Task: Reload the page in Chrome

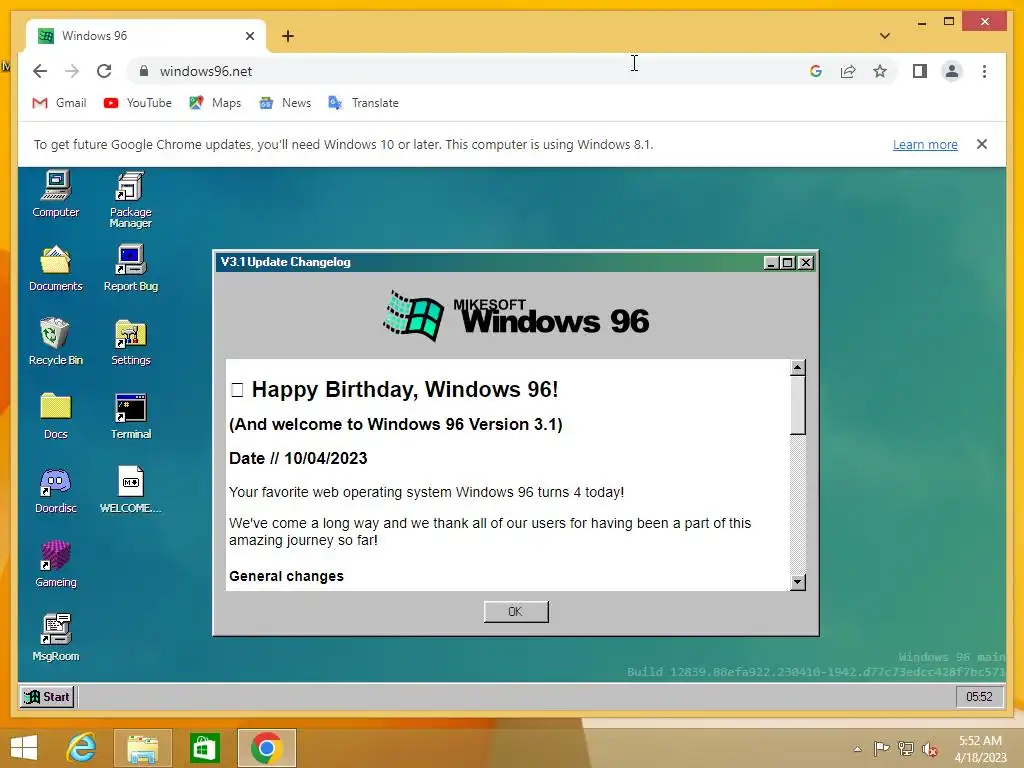Action: click(104, 71)
